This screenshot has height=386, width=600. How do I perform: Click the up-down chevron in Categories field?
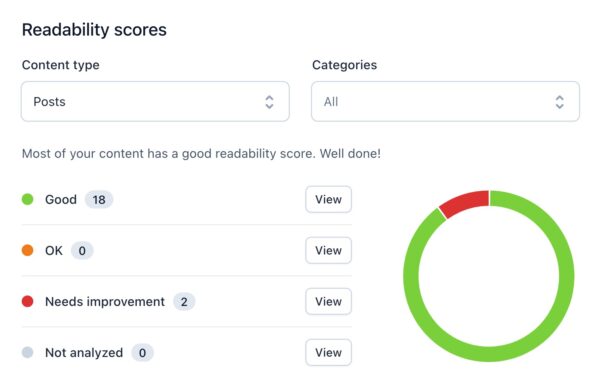pos(559,102)
